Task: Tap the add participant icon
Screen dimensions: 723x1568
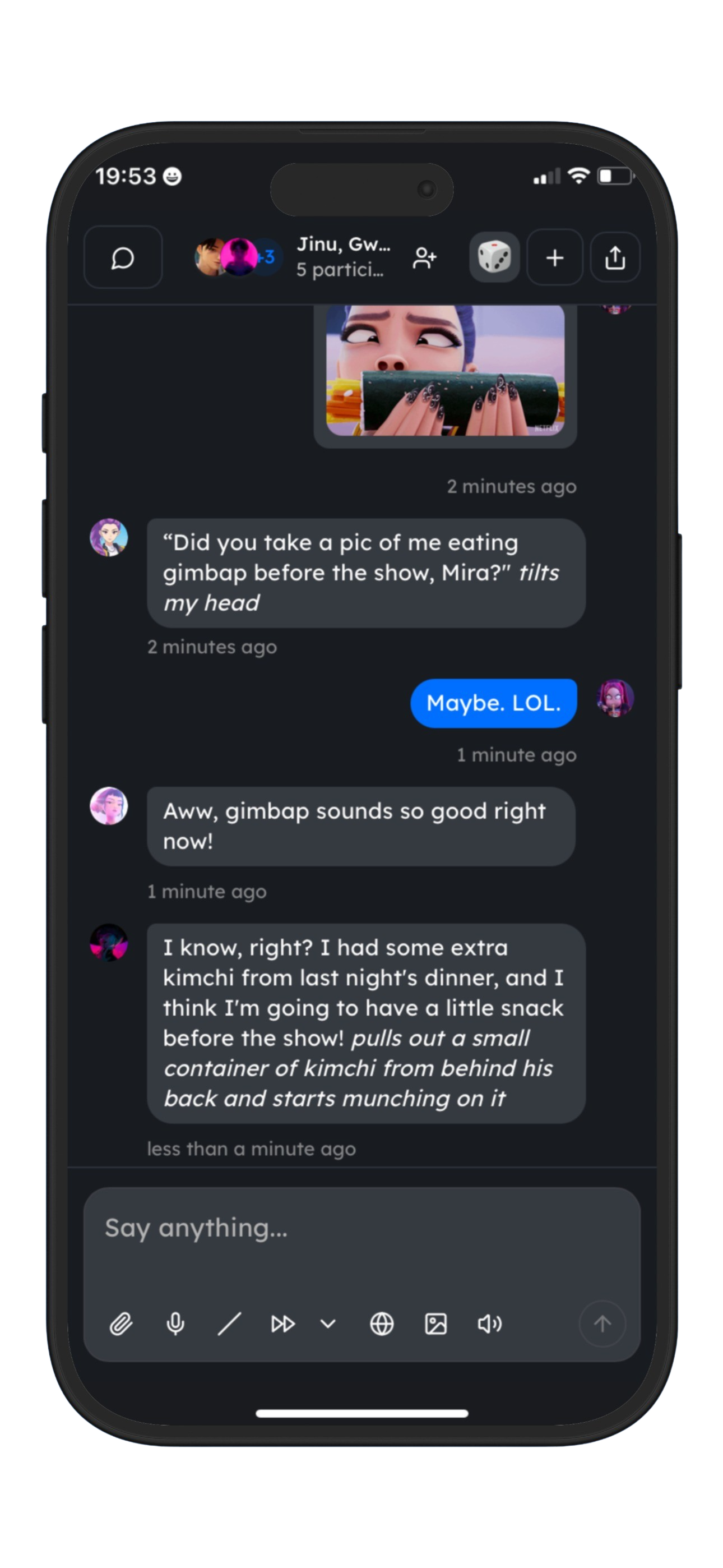Action: click(x=424, y=257)
